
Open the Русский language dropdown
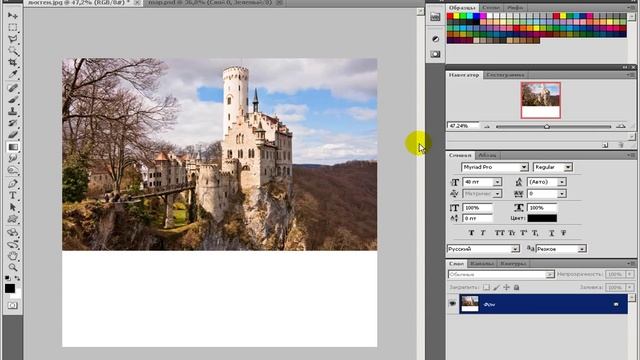(515, 249)
